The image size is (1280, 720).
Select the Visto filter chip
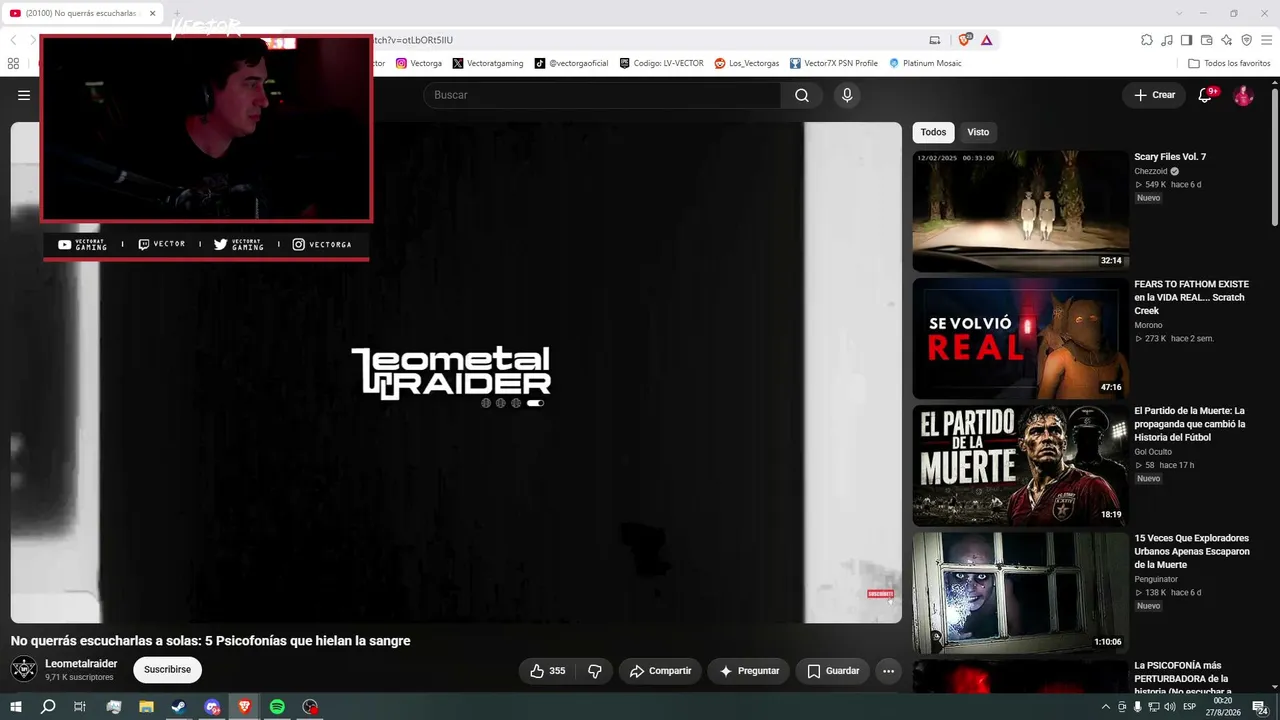978,132
